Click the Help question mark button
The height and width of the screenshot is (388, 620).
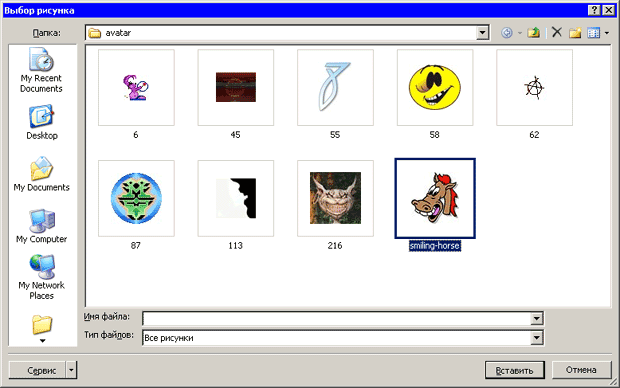pos(594,10)
